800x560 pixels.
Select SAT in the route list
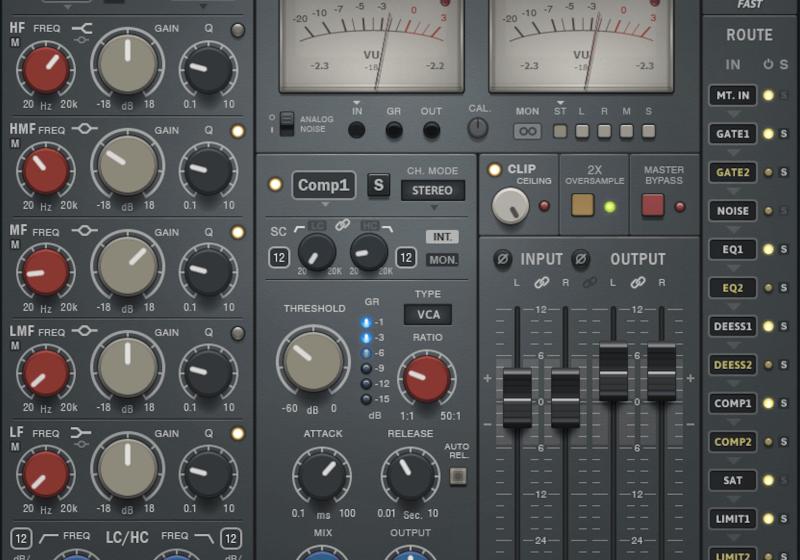pos(733,480)
